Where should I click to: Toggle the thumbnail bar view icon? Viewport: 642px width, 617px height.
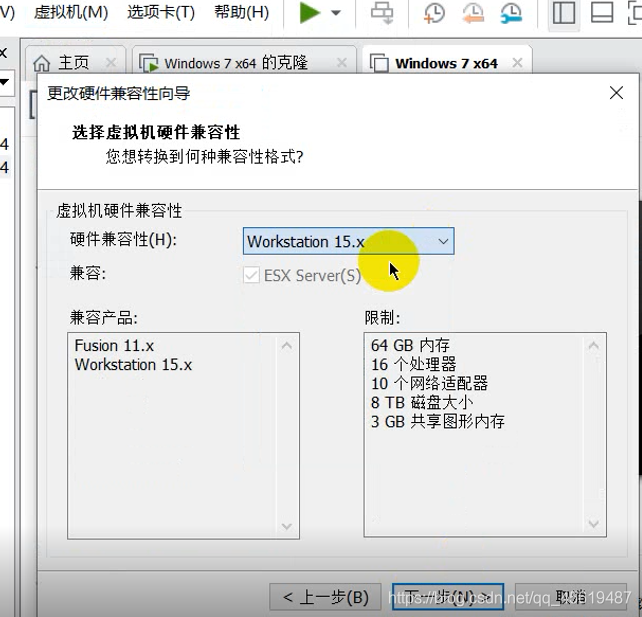602,13
